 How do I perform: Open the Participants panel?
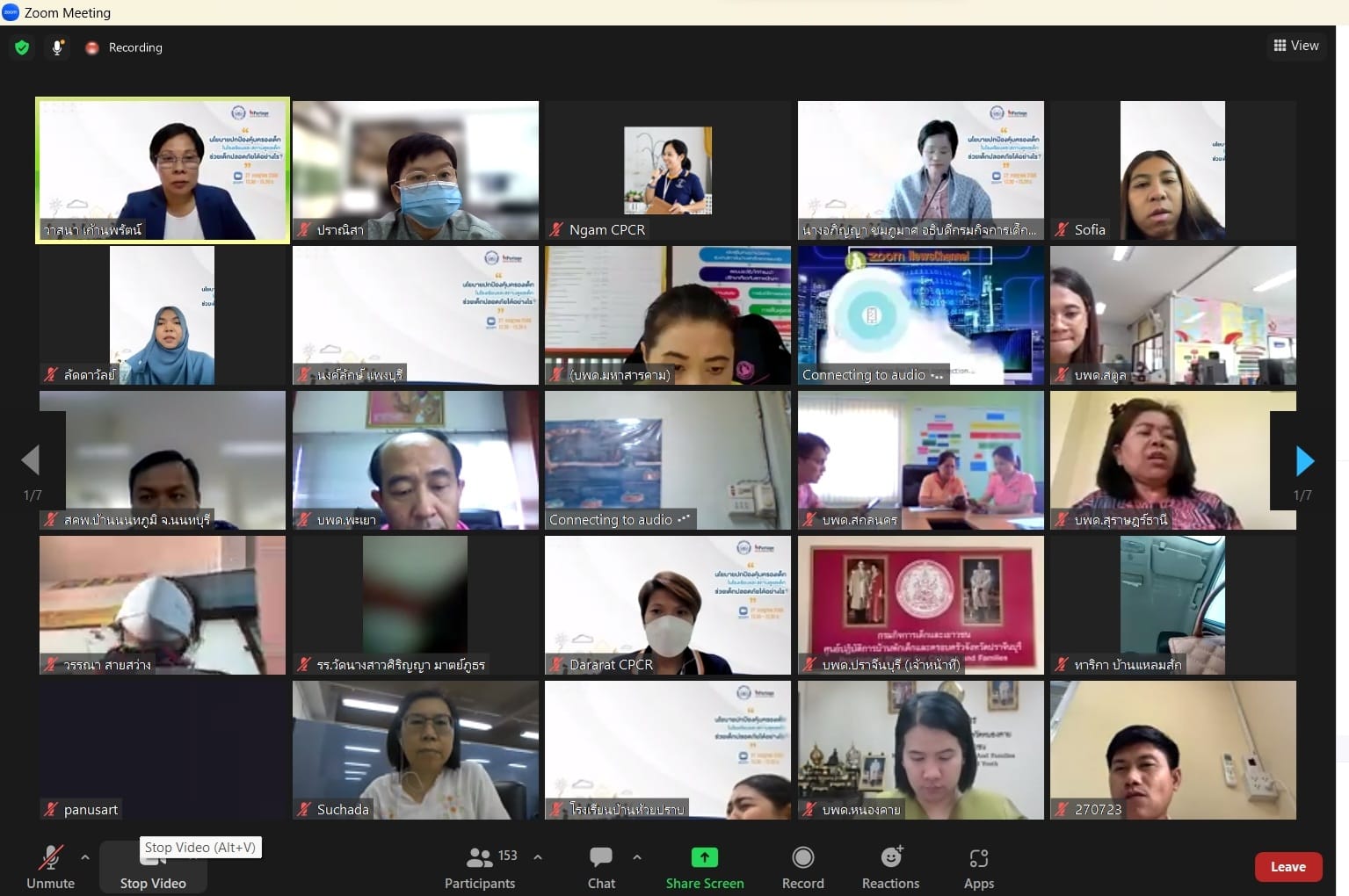480,866
